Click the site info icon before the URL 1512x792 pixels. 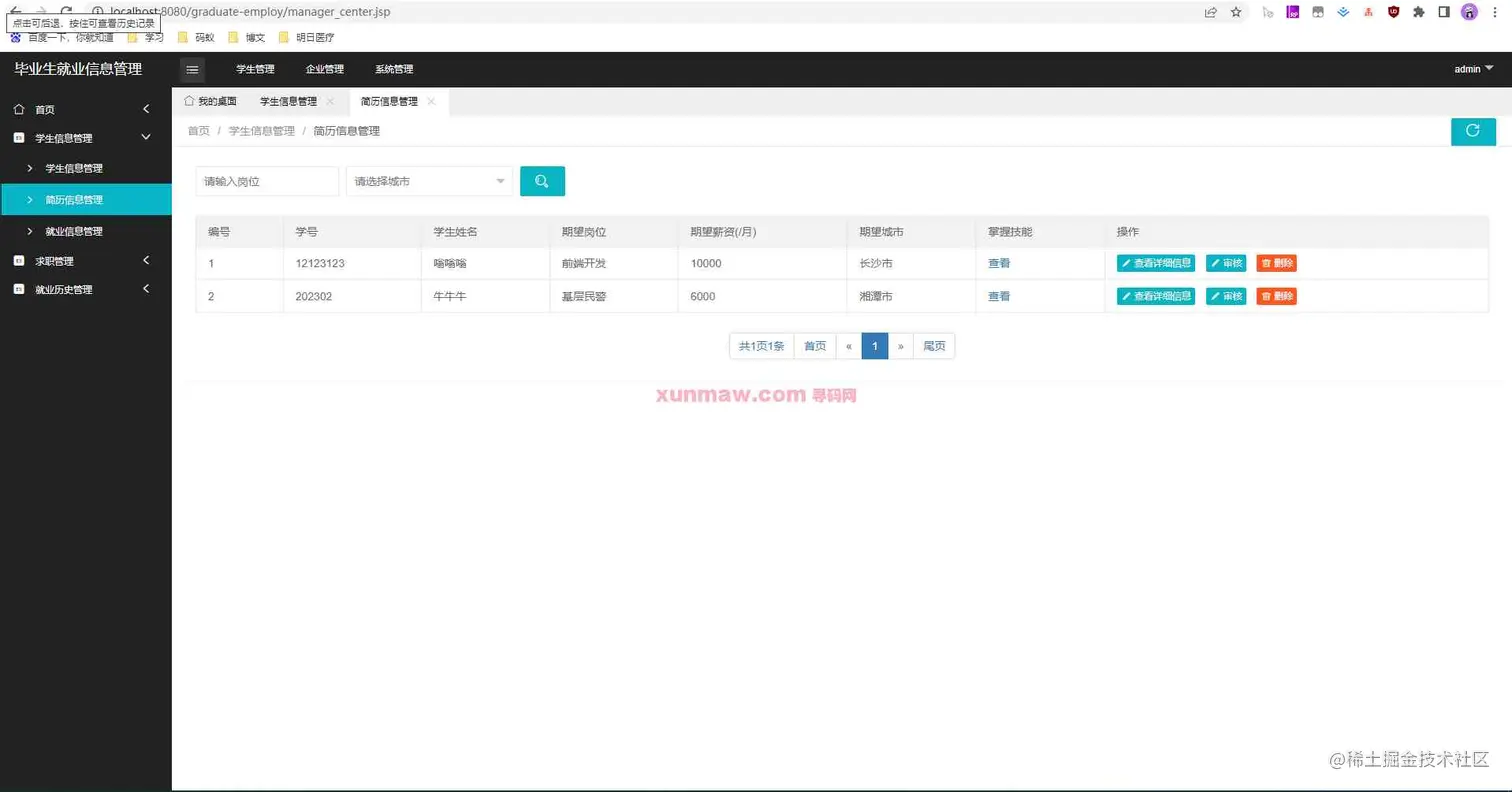tap(98, 12)
